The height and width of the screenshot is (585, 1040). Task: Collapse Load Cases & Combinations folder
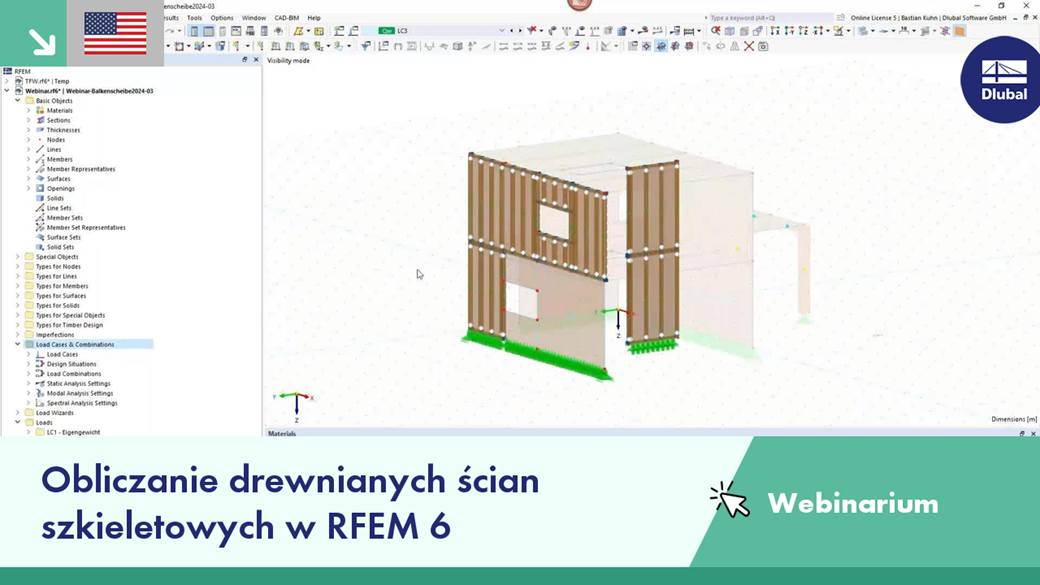18,344
